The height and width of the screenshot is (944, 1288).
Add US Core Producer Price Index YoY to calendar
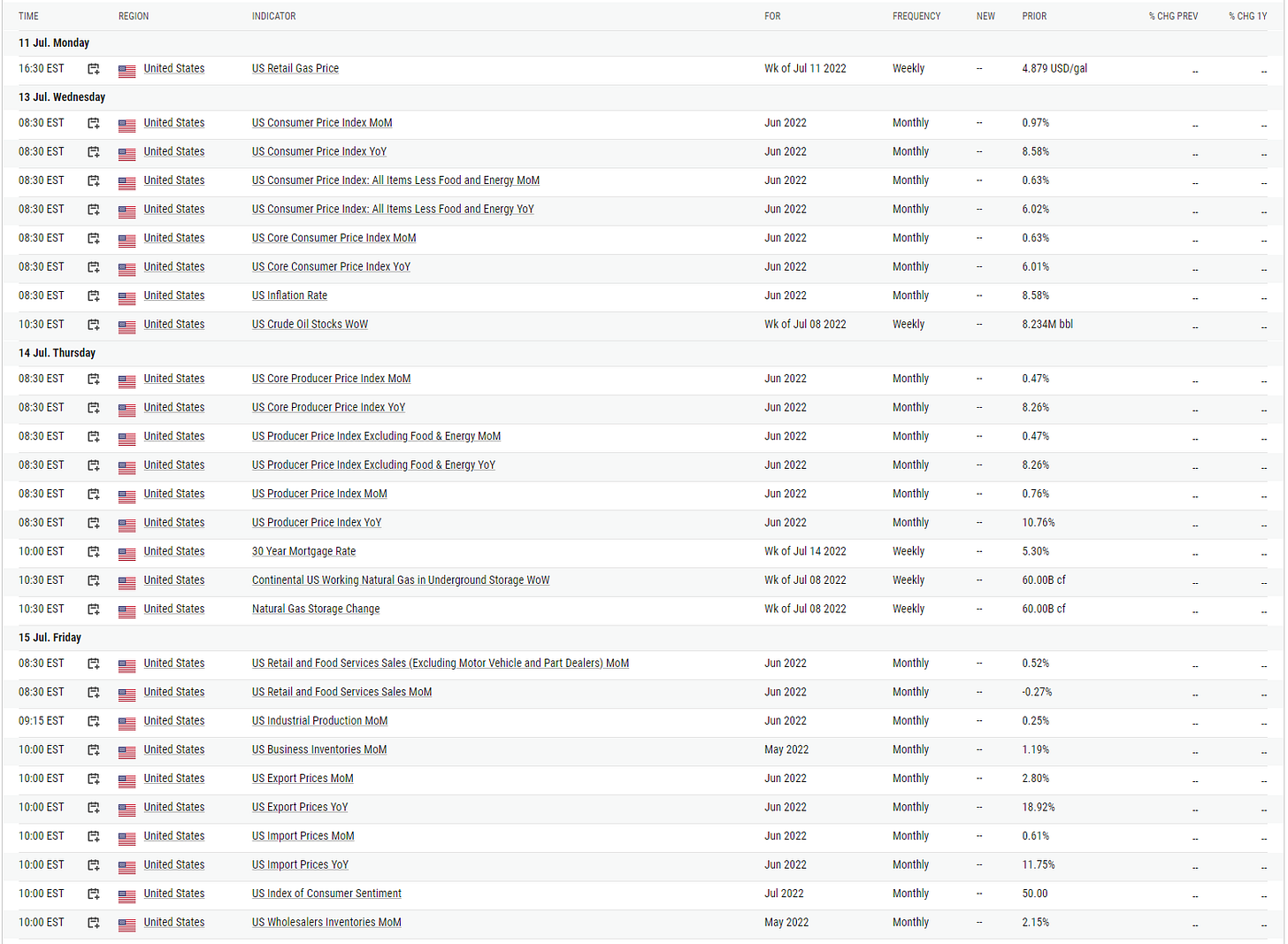click(x=93, y=408)
